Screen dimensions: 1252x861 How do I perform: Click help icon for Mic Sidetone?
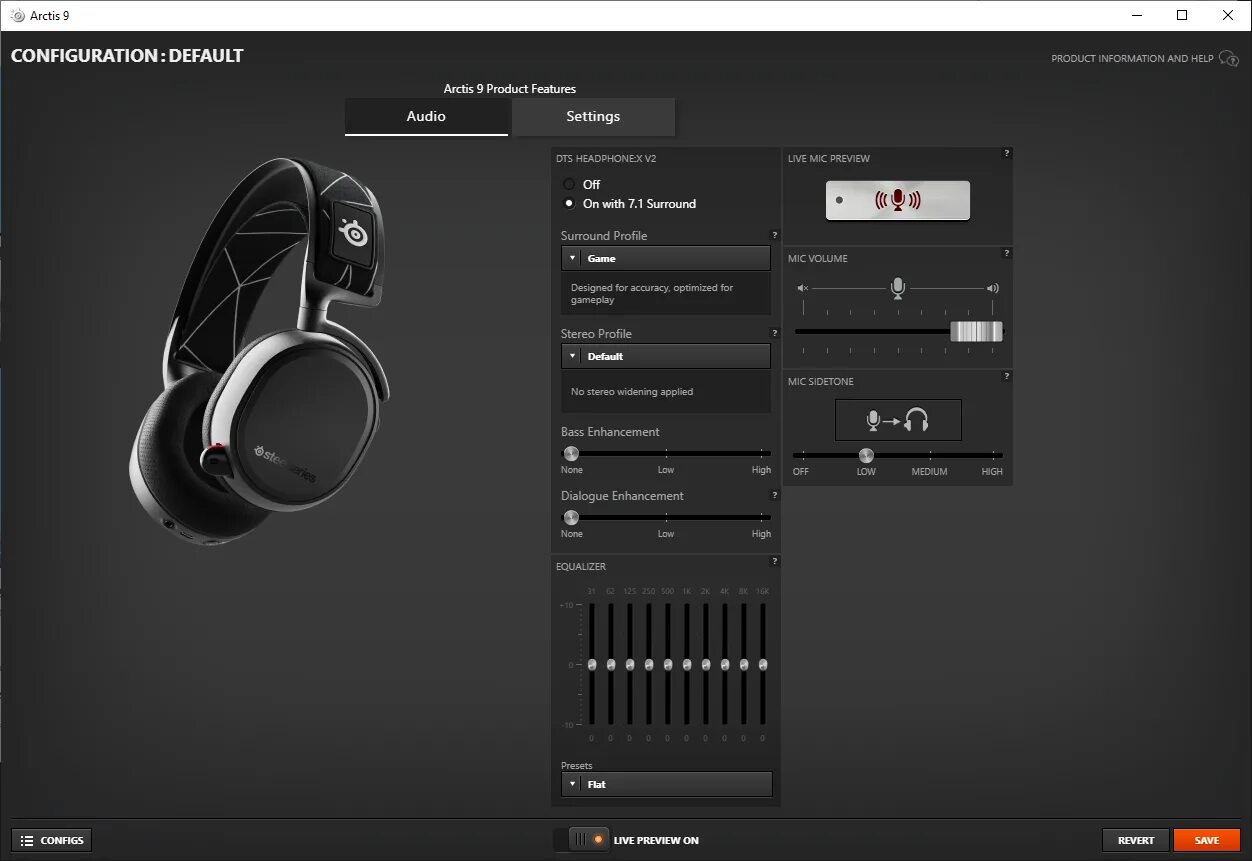coord(1006,376)
